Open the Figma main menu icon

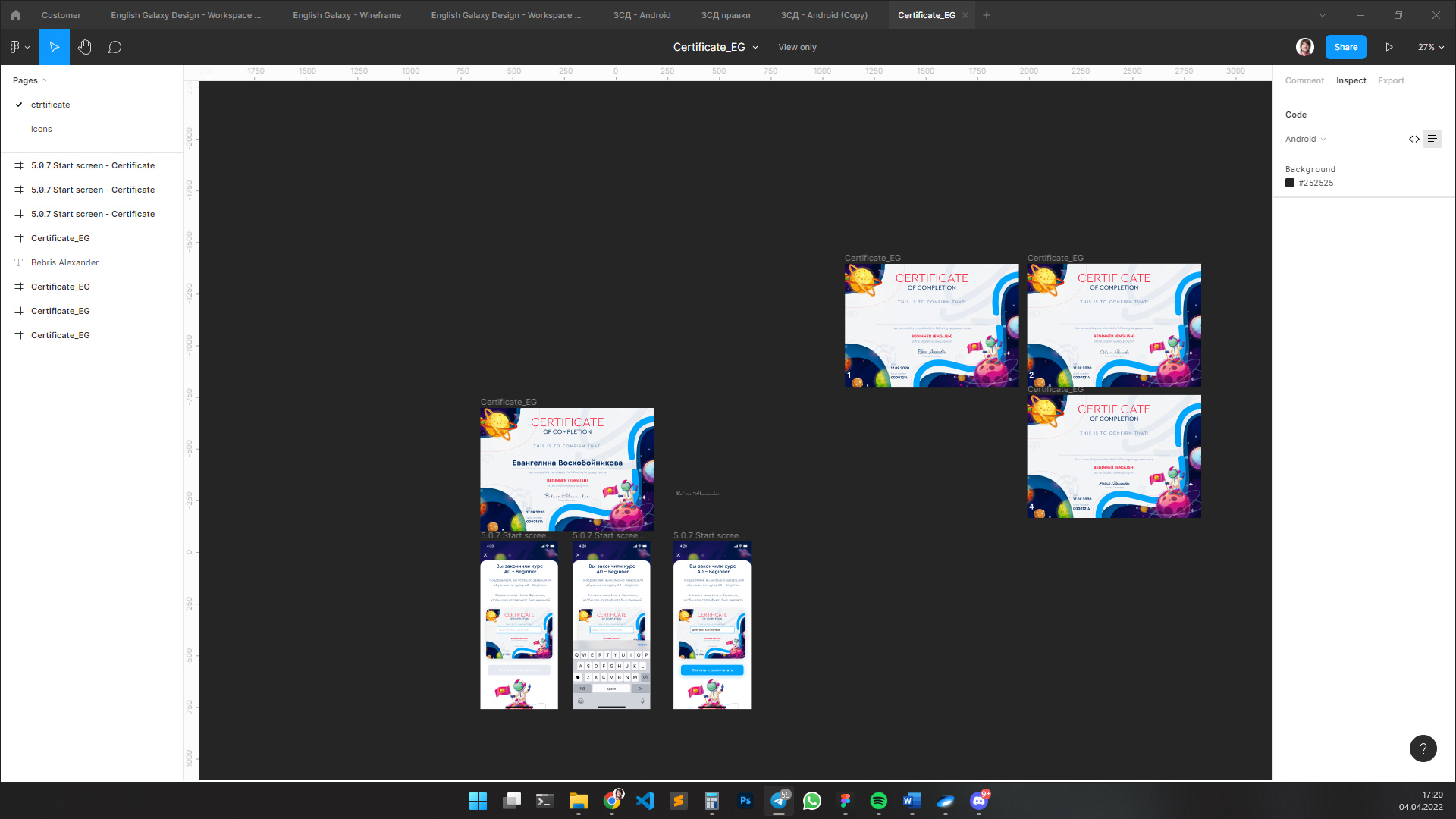click(x=19, y=47)
